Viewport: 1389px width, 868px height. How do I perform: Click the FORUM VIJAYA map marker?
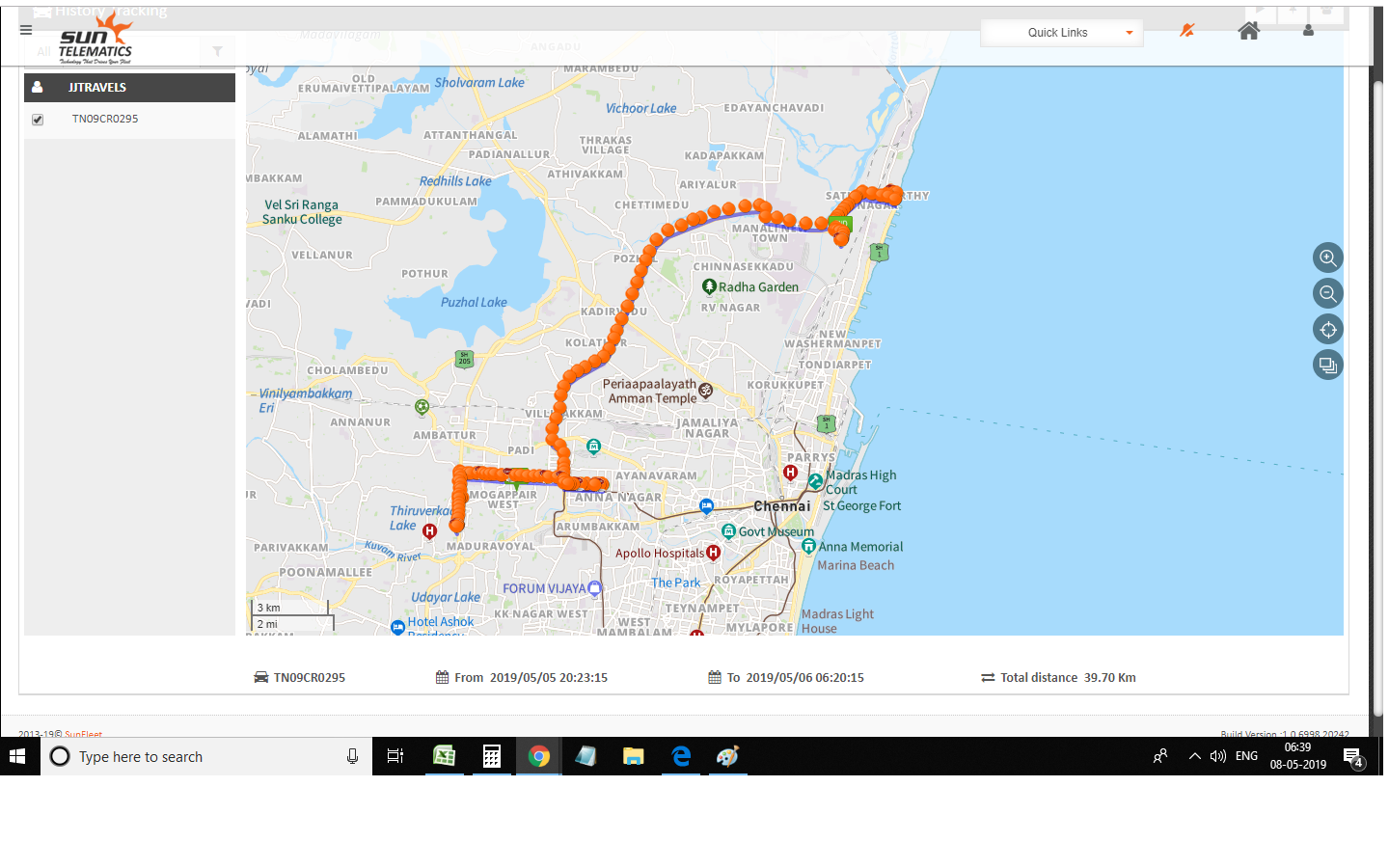[594, 588]
